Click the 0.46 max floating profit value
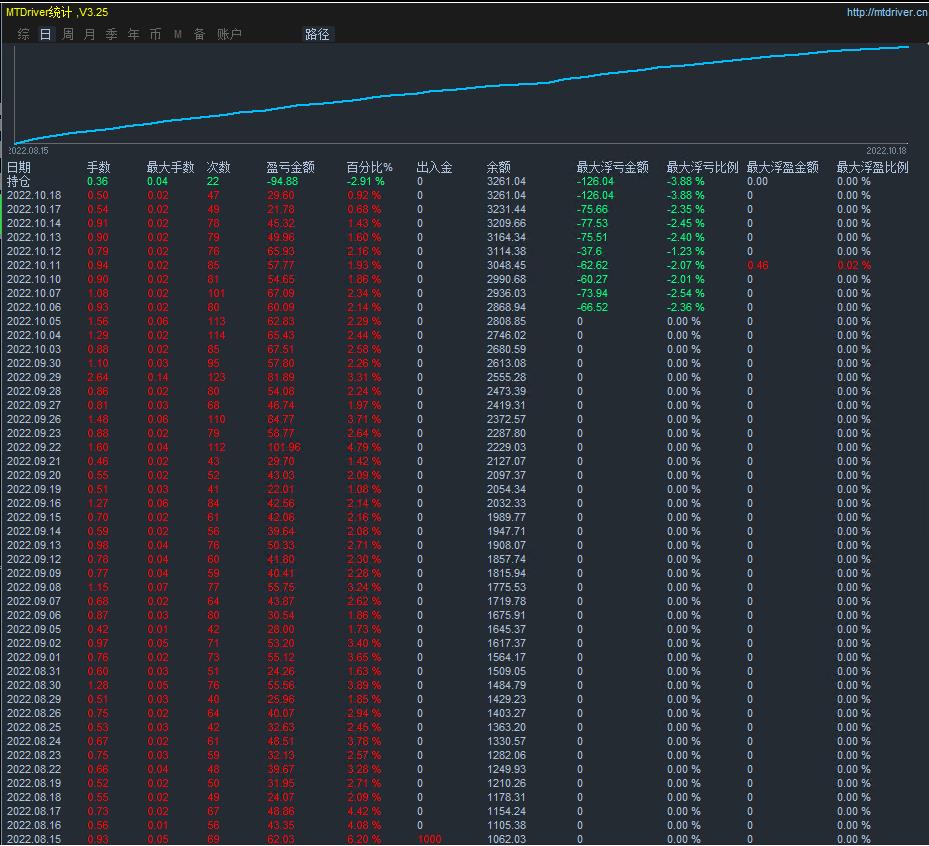 (758, 265)
